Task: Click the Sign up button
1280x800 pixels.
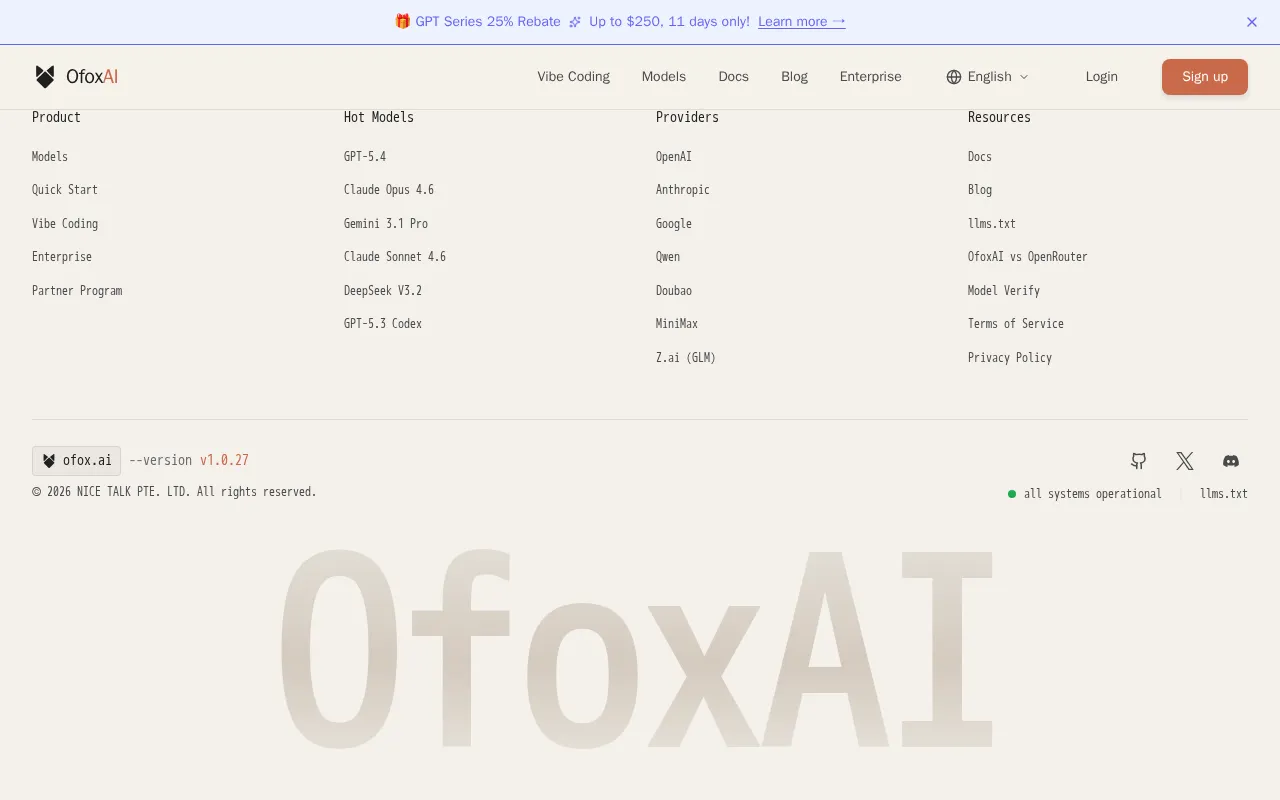Action: [x=1205, y=77]
